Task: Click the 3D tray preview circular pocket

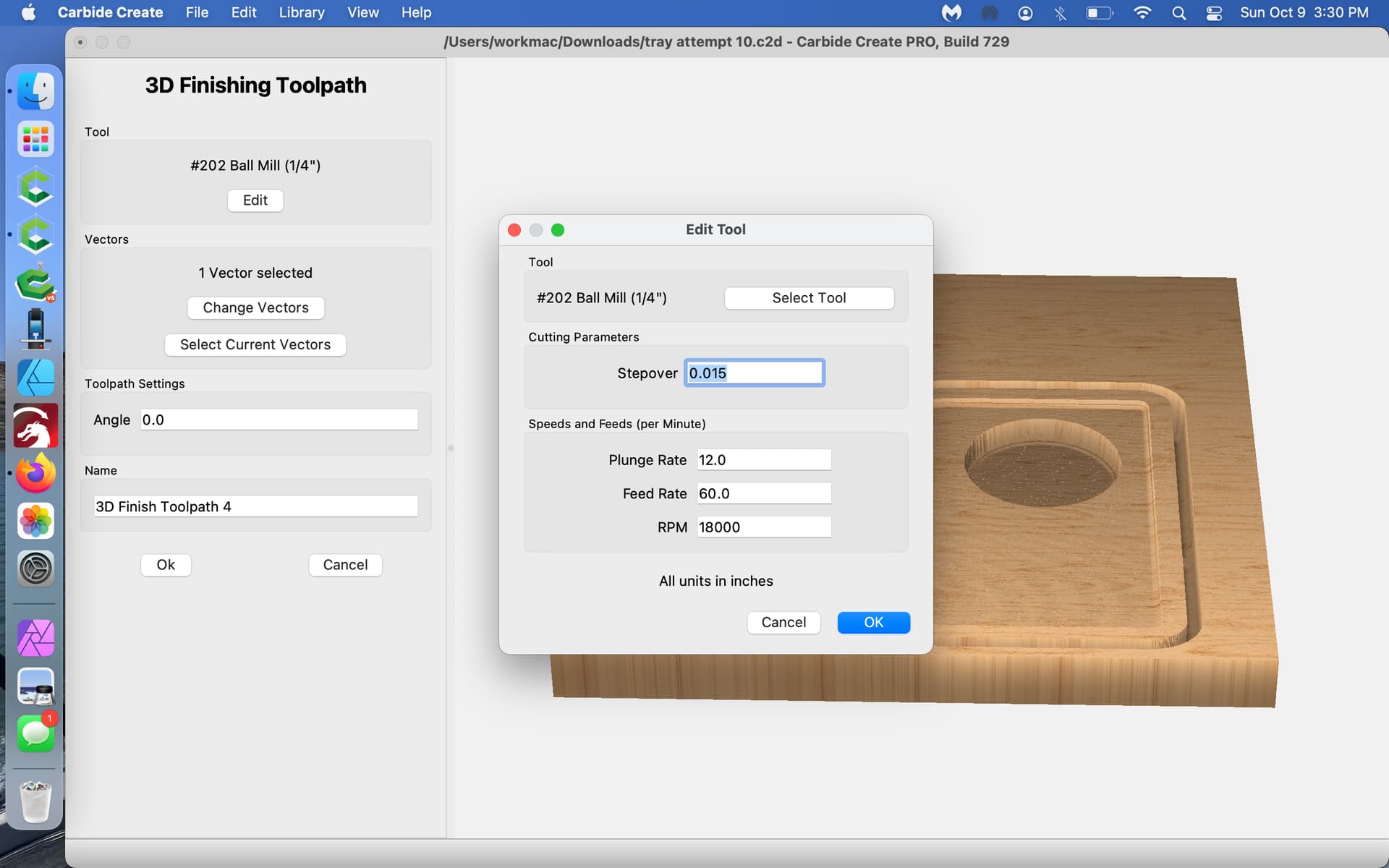Action: pyautogui.click(x=1042, y=463)
